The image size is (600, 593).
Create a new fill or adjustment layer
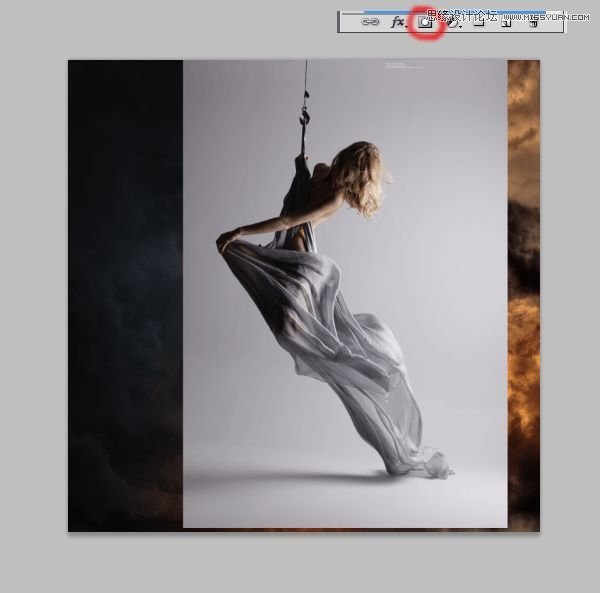[x=453, y=23]
